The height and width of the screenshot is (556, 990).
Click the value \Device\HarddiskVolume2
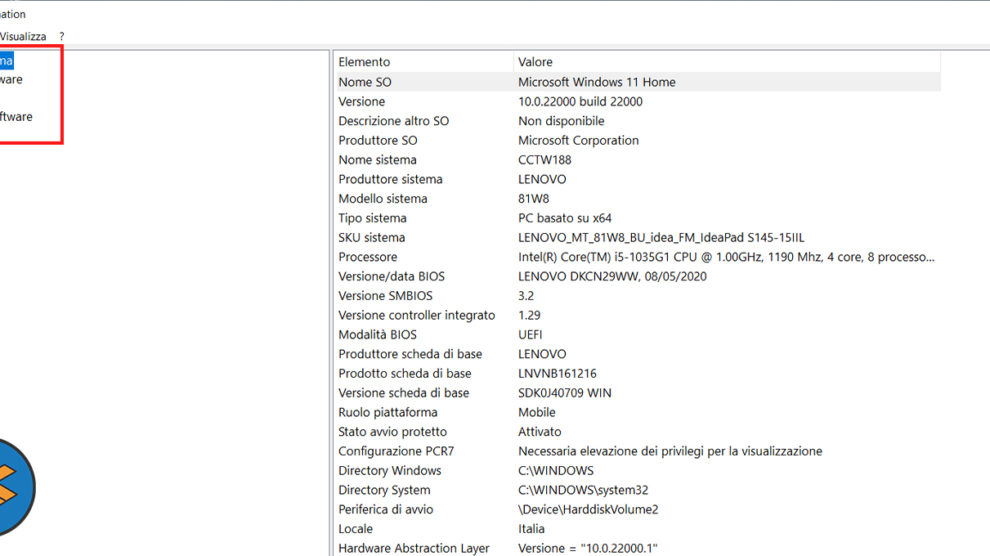click(x=588, y=510)
